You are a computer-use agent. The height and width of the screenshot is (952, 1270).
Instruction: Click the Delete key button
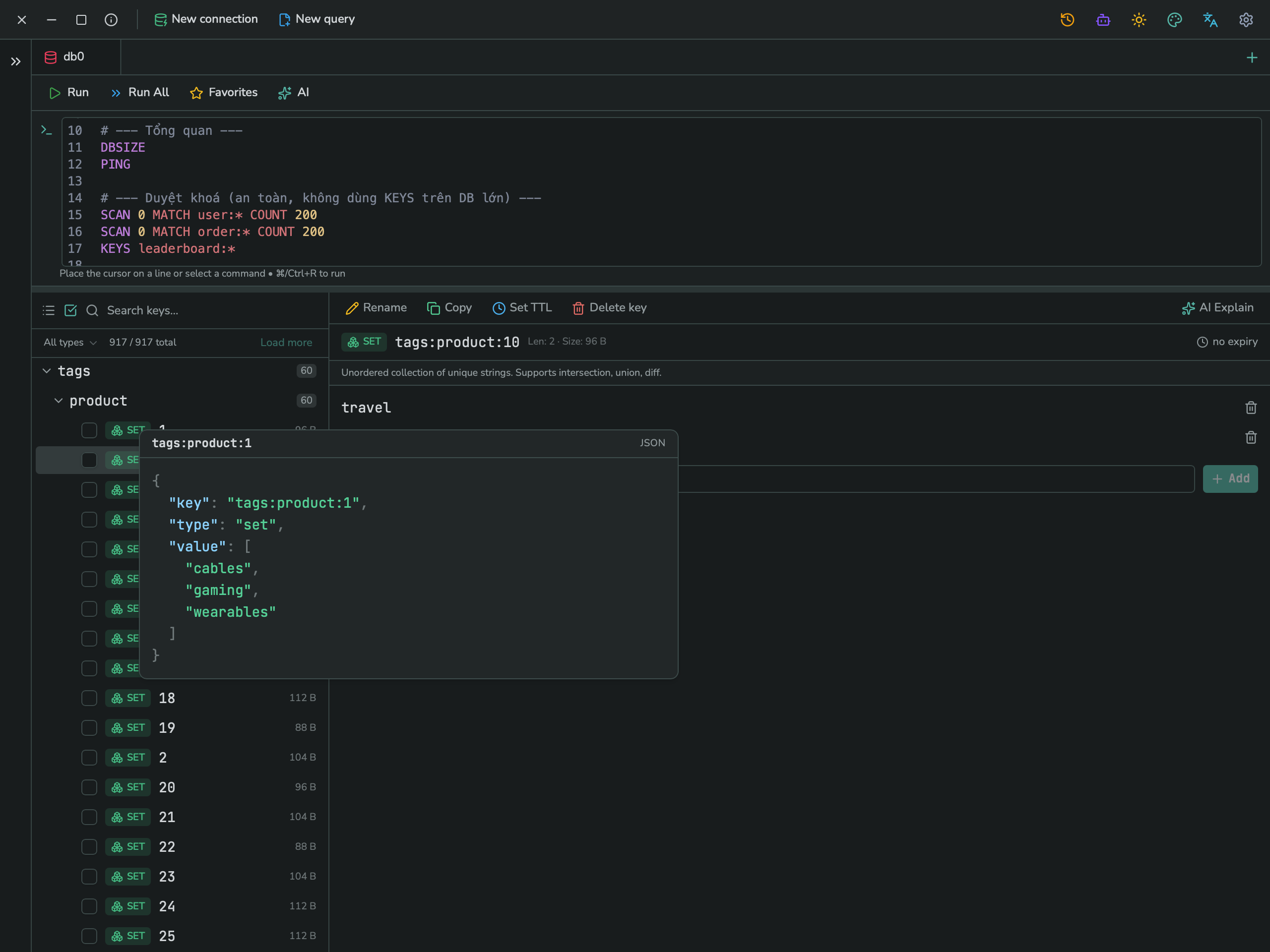(x=609, y=308)
